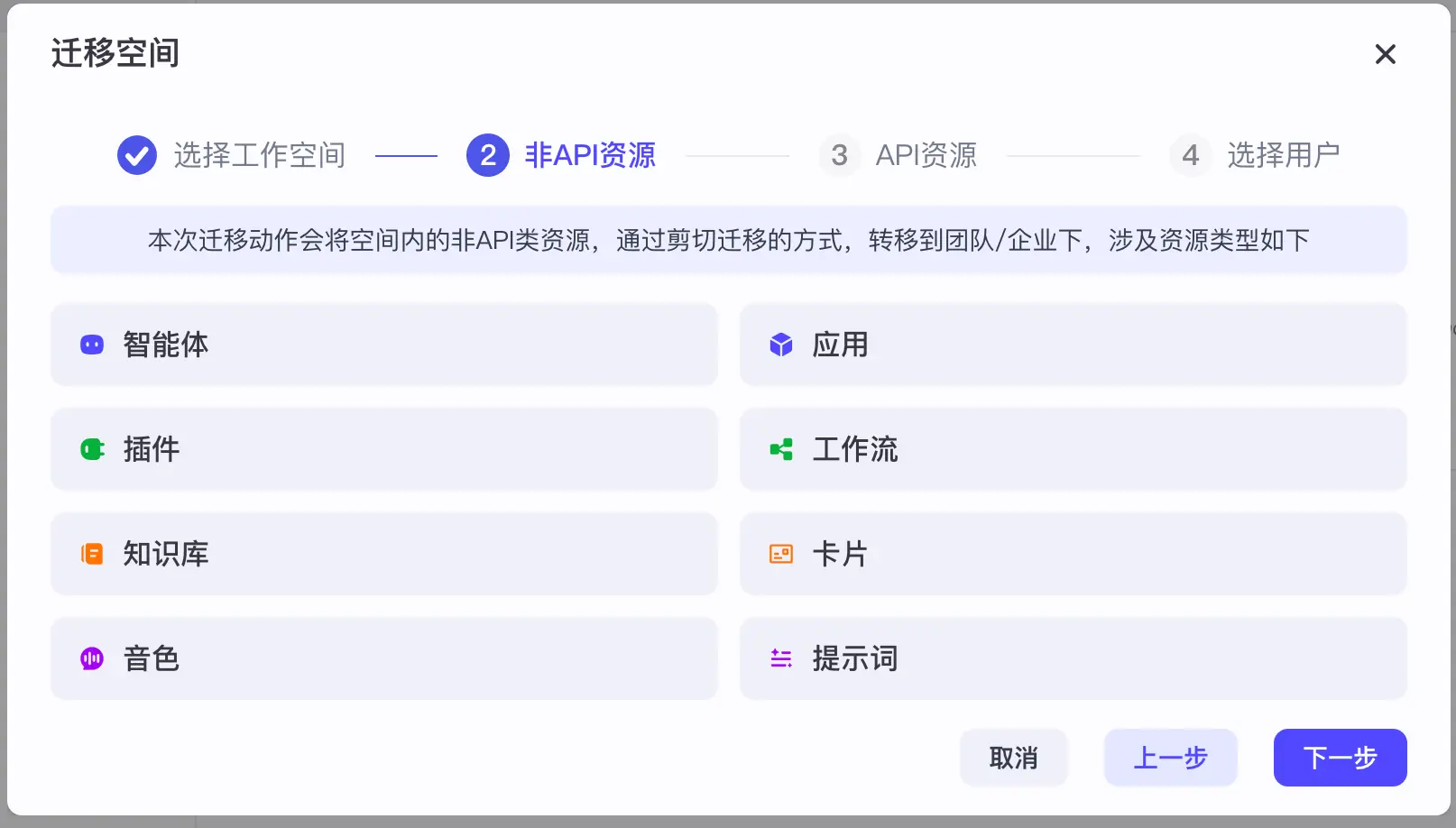Click the 下一步 button
This screenshot has height=828, width=1456.
click(1341, 758)
